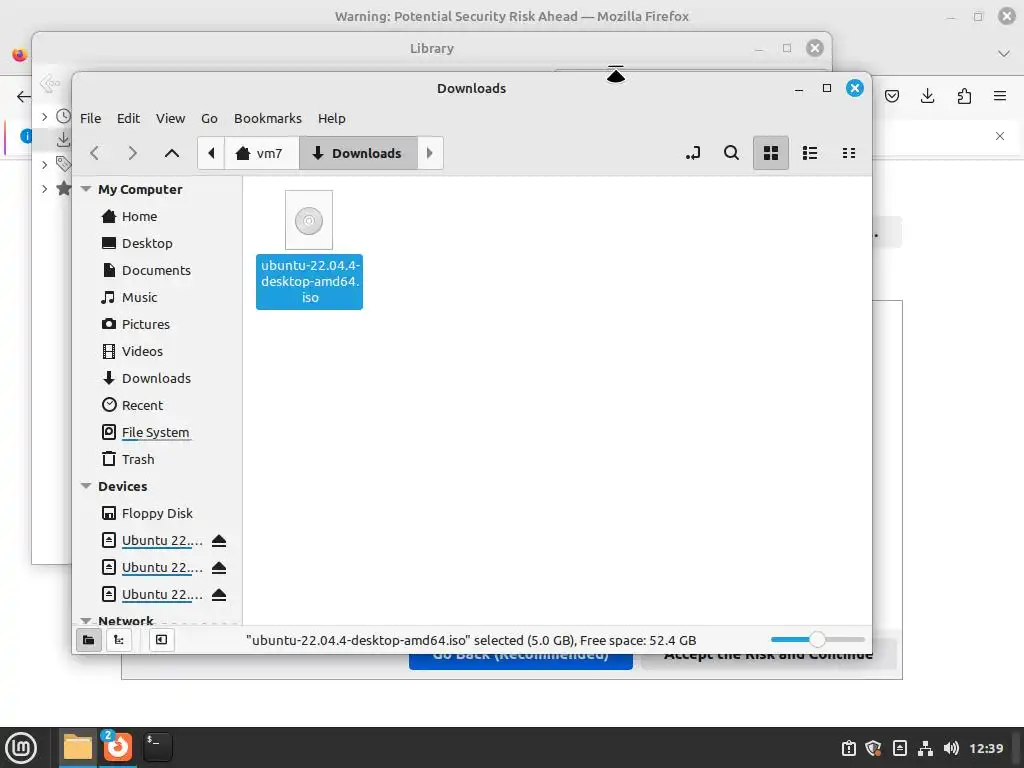Viewport: 1024px width, 768px height.
Task: Click the ubuntu-22.04.4-desktop-amd64.iso filename label
Action: tap(310, 281)
